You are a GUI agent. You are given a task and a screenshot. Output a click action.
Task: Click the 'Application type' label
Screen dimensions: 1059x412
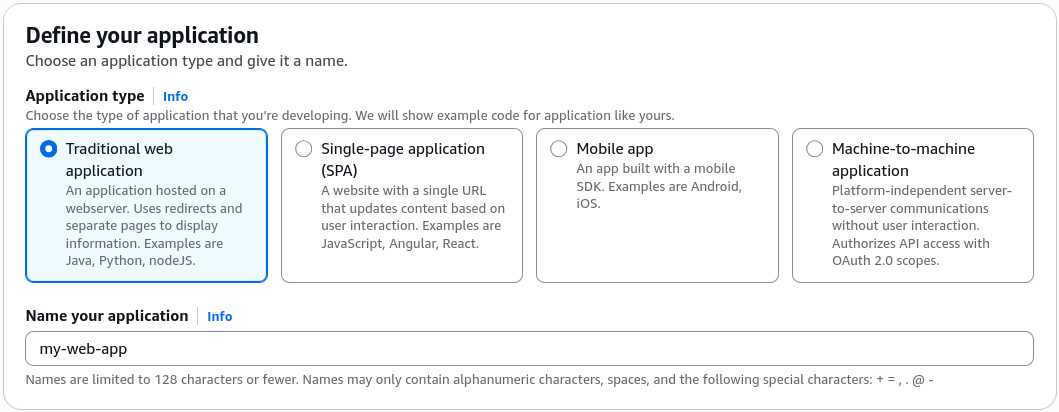85,96
